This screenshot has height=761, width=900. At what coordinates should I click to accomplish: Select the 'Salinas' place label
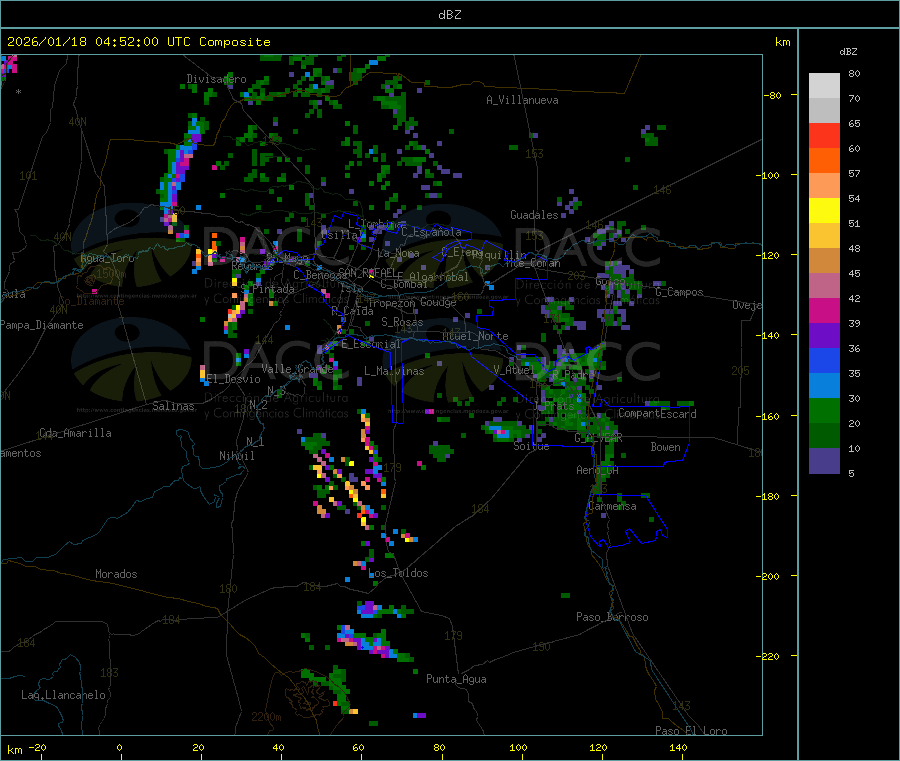(173, 406)
